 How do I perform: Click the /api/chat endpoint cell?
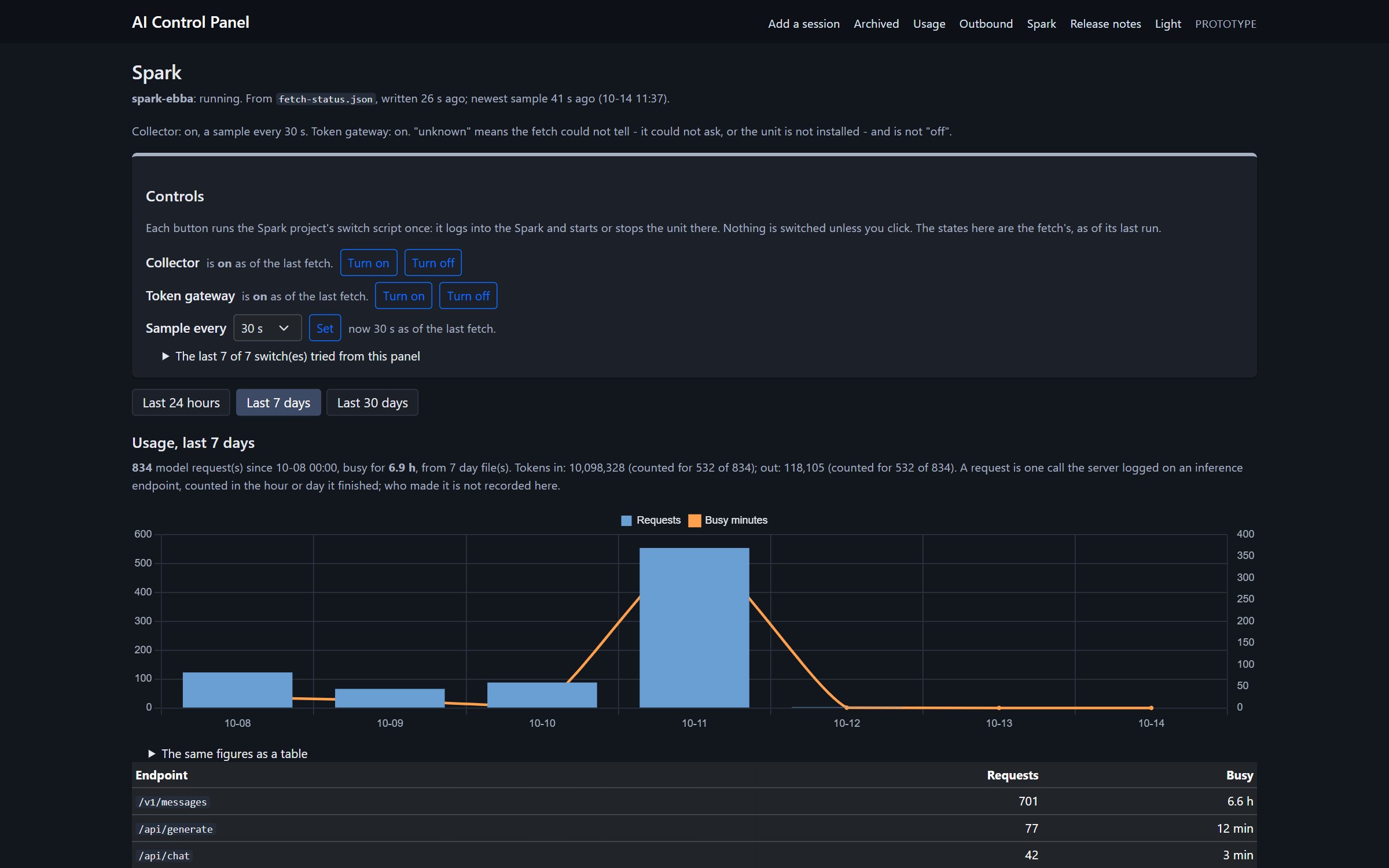click(164, 855)
